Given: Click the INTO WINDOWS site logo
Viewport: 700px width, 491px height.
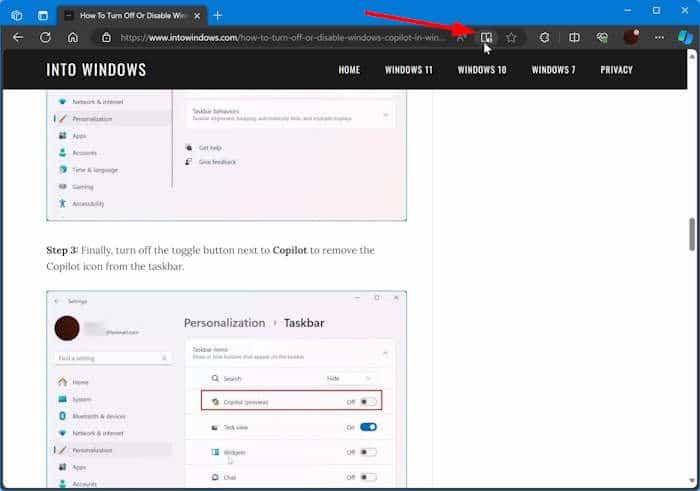Looking at the screenshot, I should click(96, 70).
